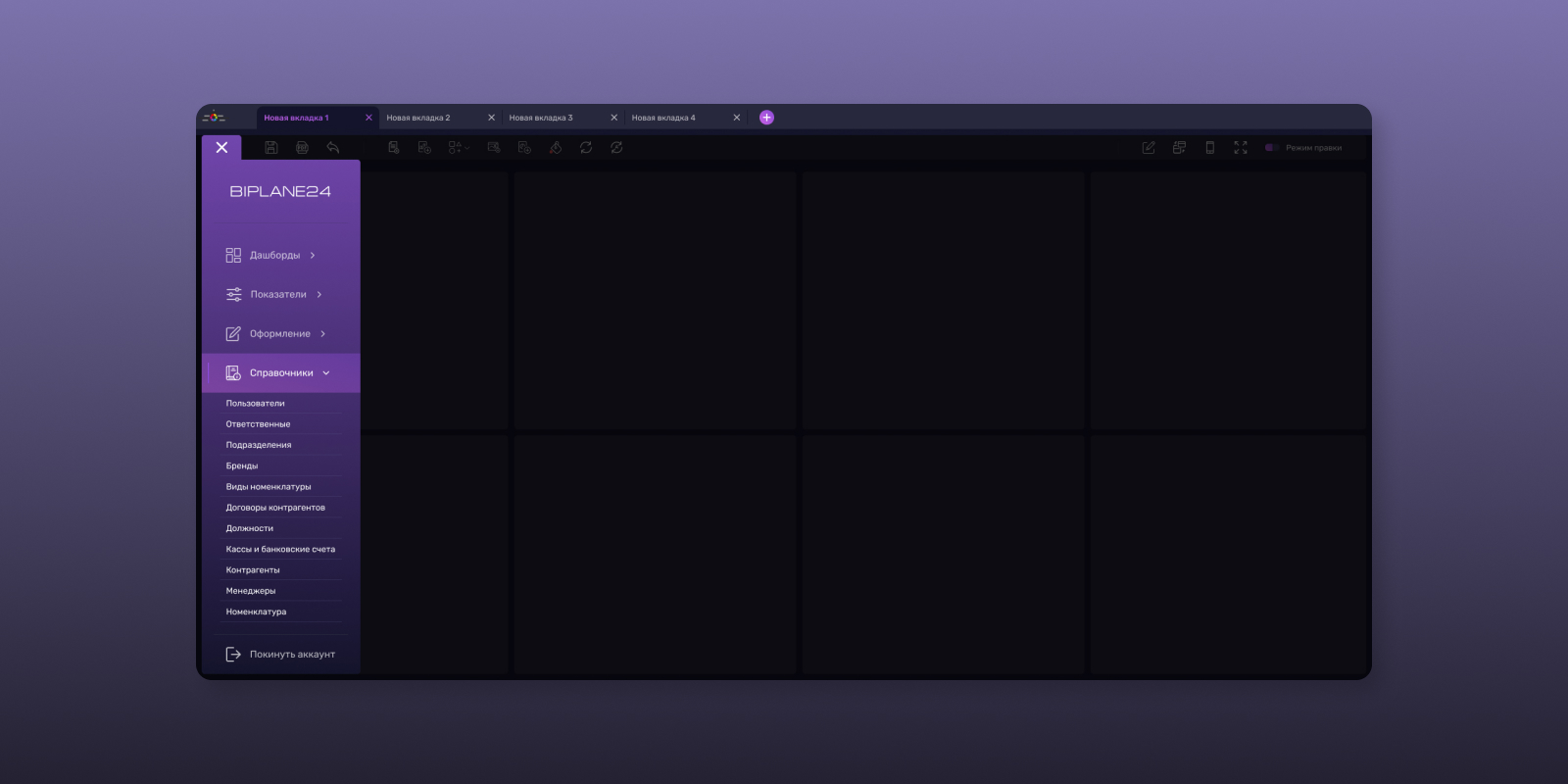The height and width of the screenshot is (784, 1568).
Task: Click the second refresh (auto-sync) icon
Action: click(x=616, y=147)
